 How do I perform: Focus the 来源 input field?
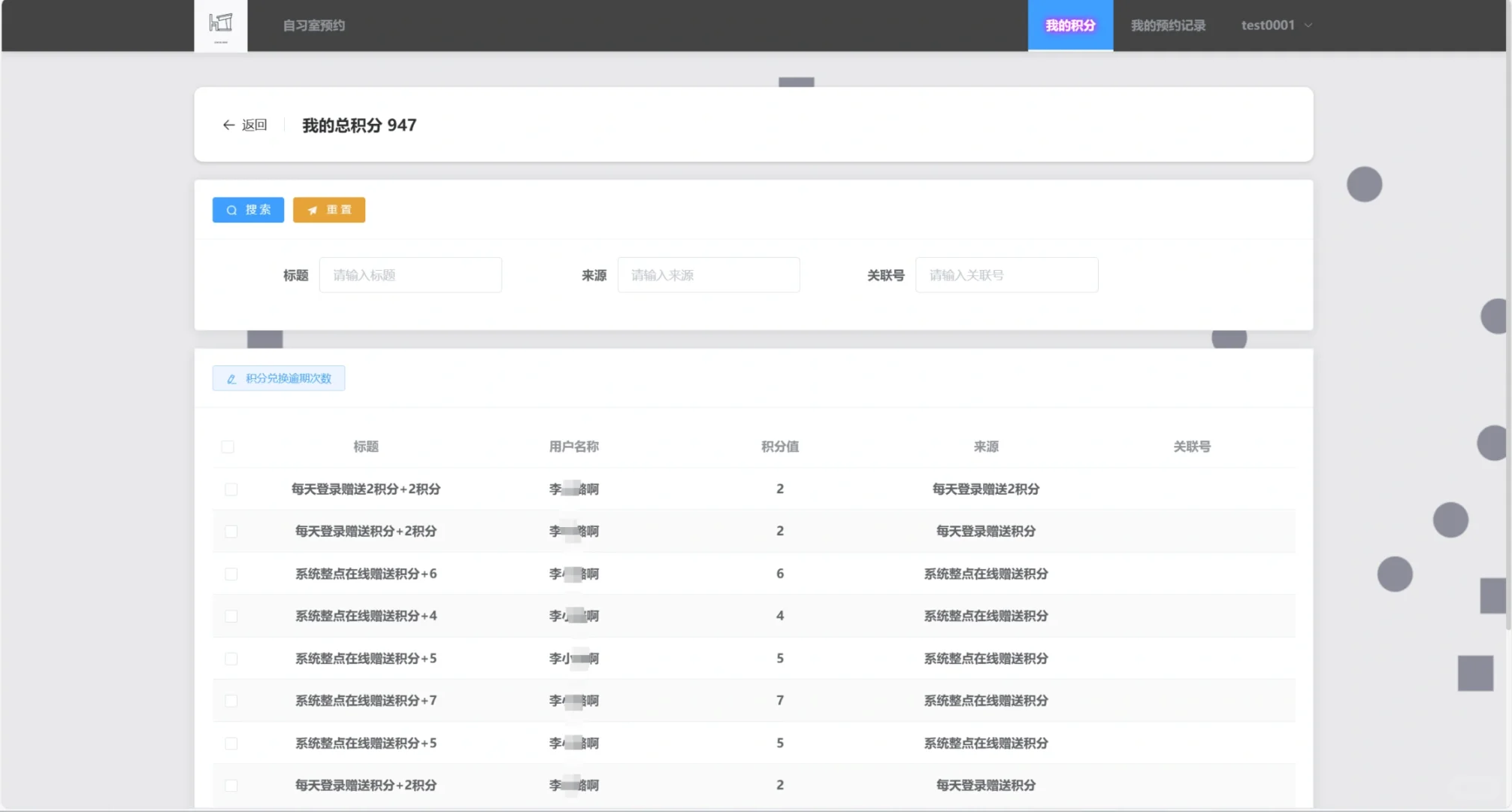708,275
